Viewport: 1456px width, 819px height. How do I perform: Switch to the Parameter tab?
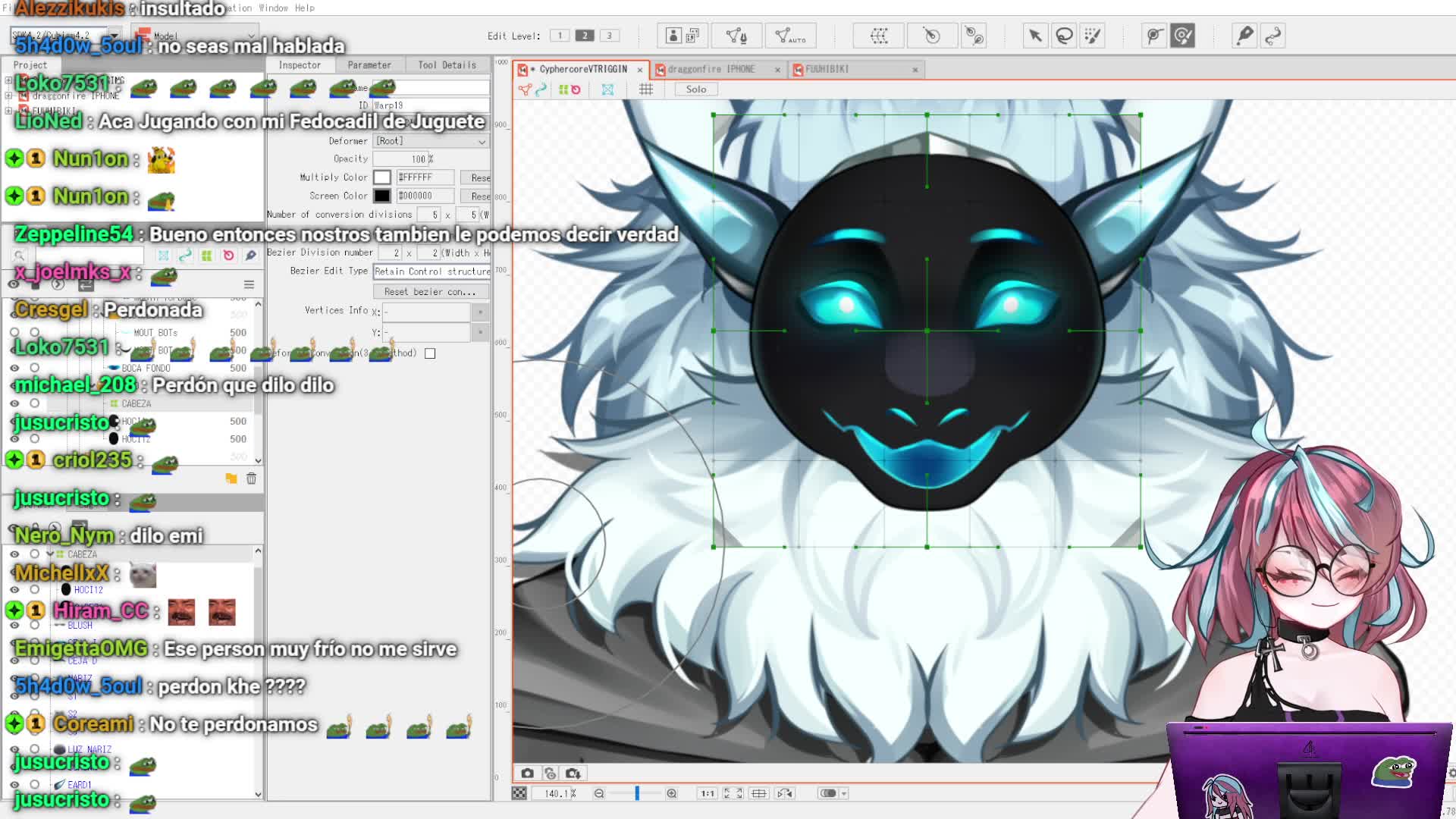click(369, 65)
